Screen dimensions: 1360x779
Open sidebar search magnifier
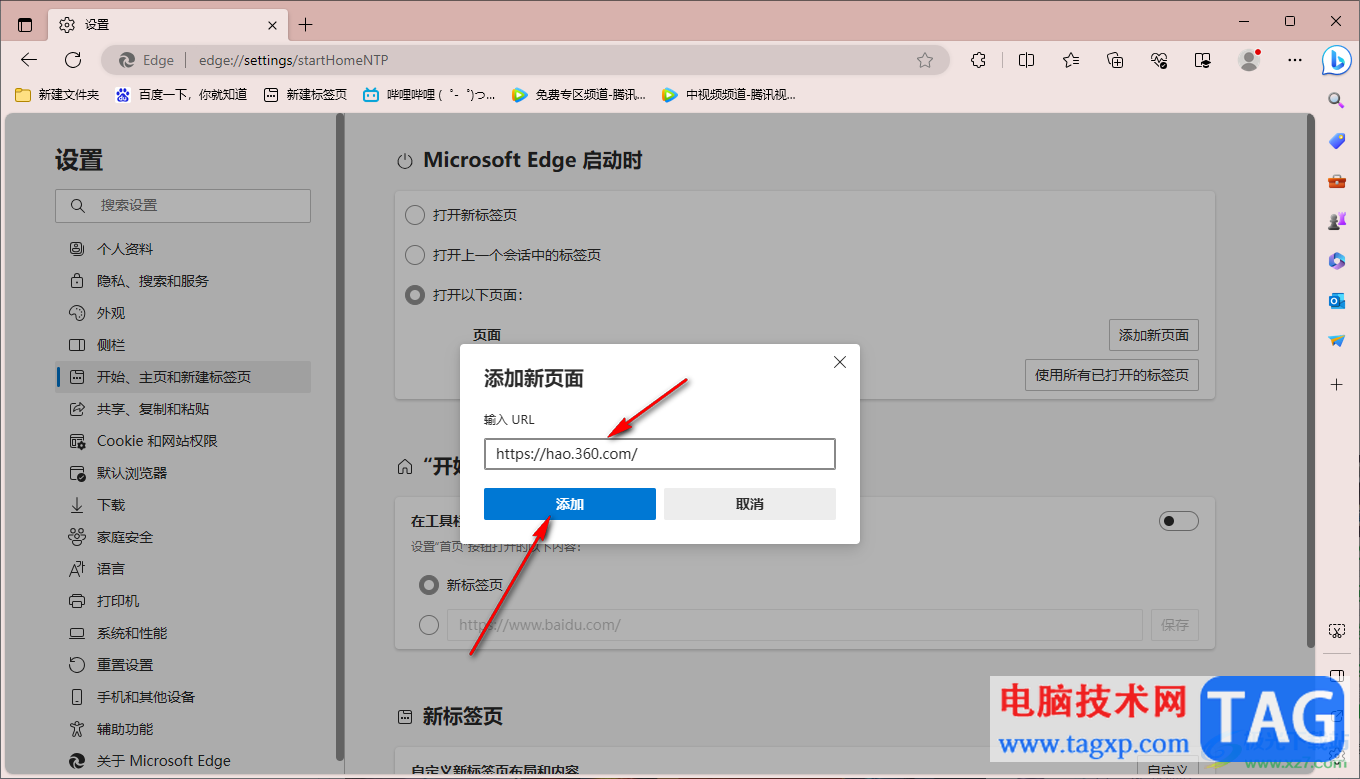tap(1337, 100)
